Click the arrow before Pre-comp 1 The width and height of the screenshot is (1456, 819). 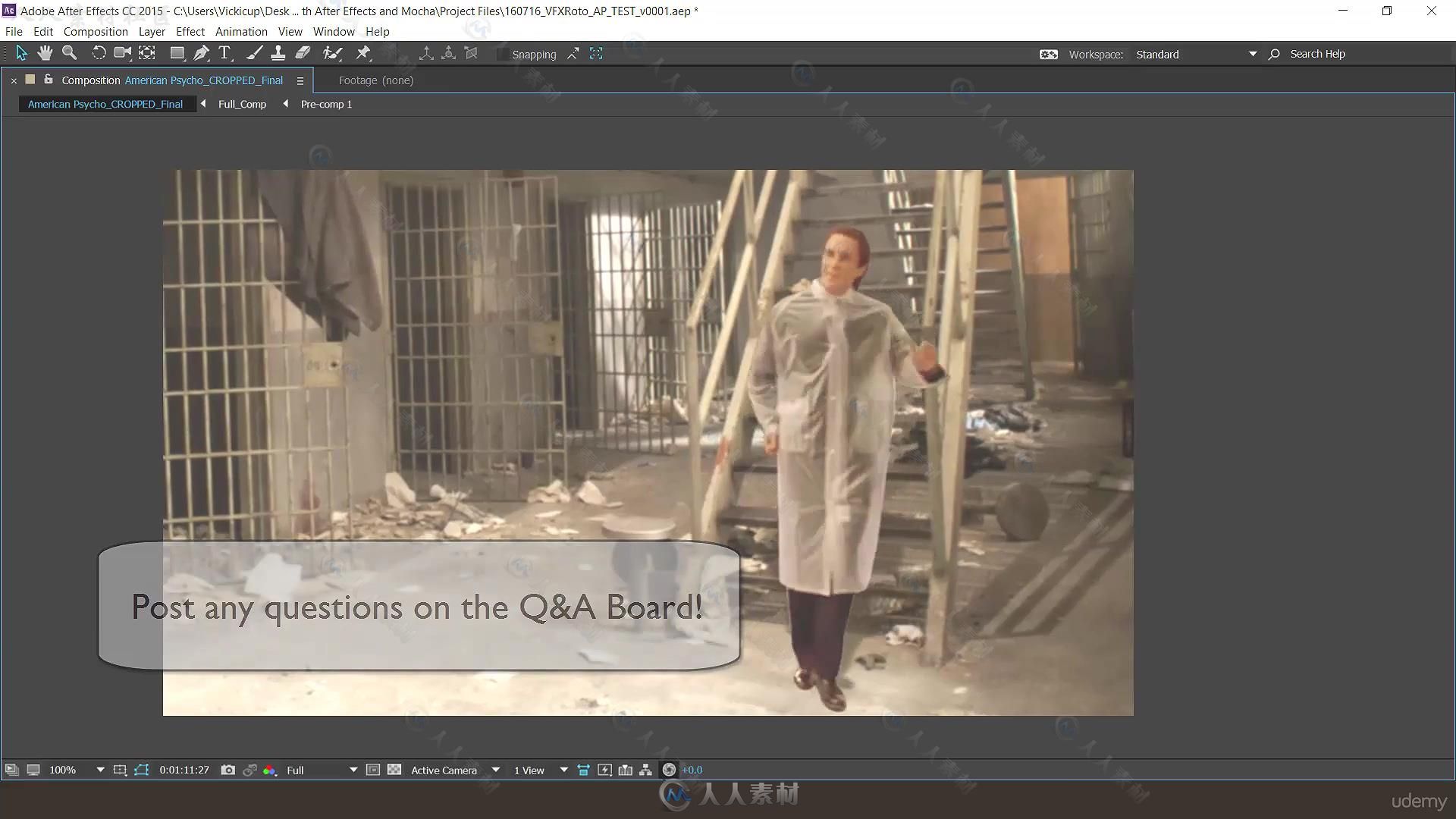(285, 104)
